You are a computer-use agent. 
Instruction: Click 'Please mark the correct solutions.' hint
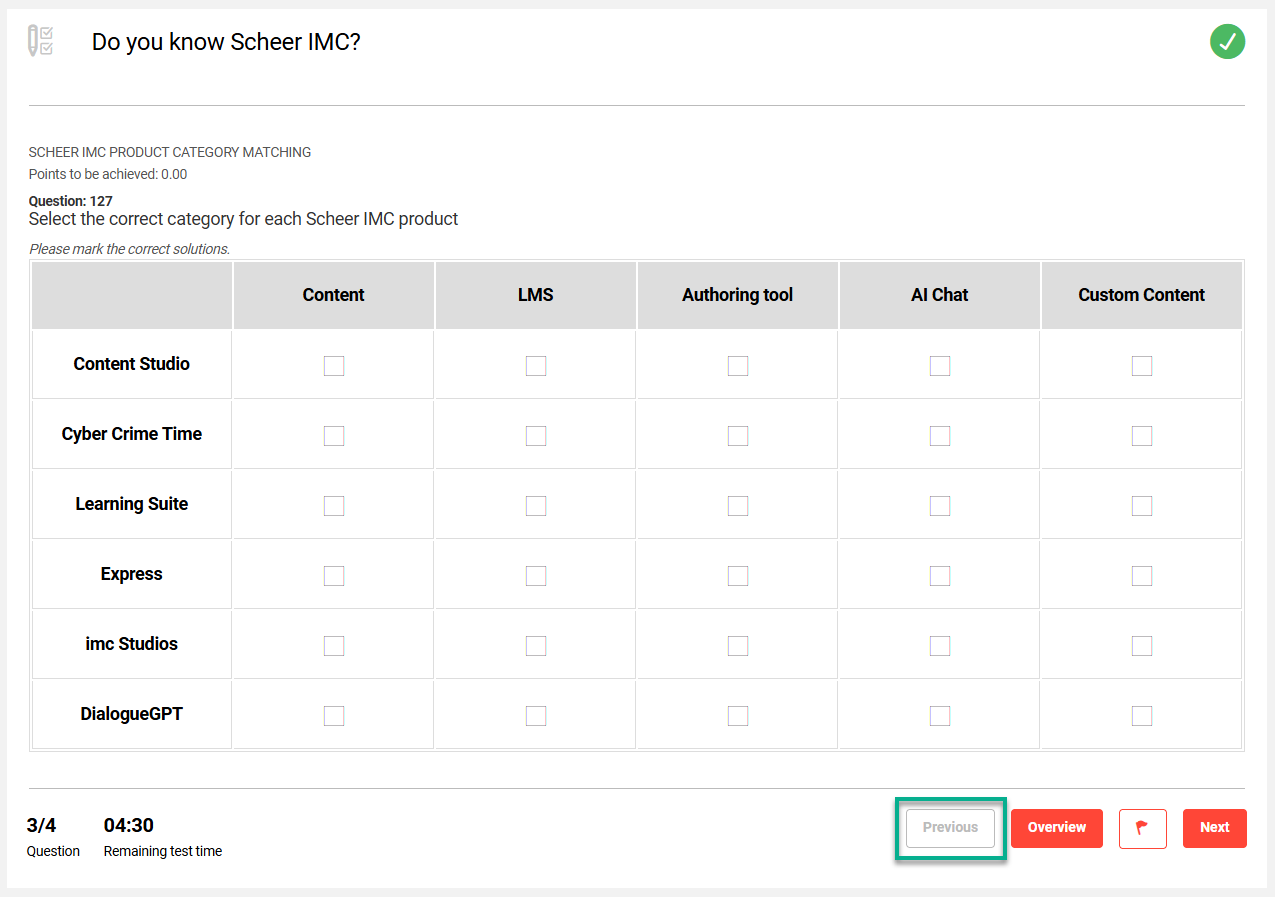point(130,249)
